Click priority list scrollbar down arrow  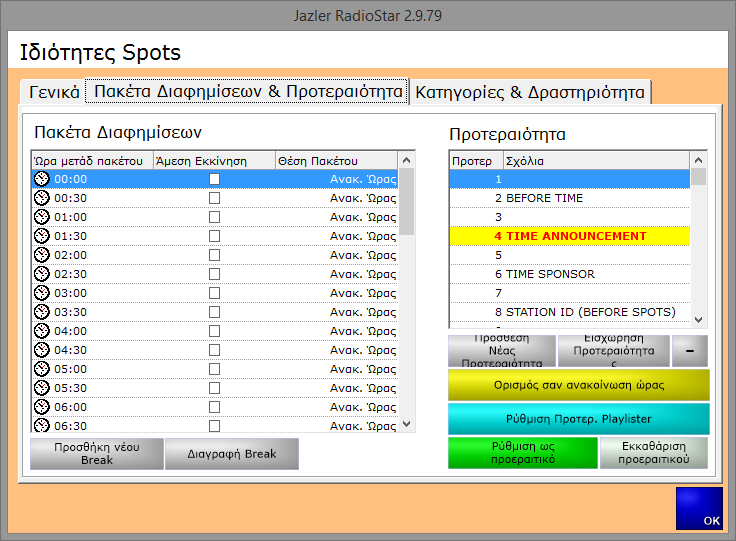pyautogui.click(x=698, y=320)
